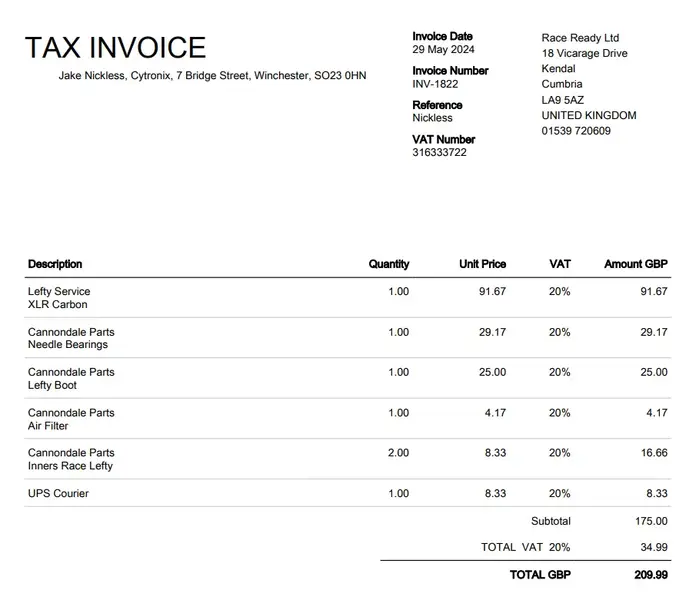
Task: Select the Needle Bearings line
Action: coord(68,345)
